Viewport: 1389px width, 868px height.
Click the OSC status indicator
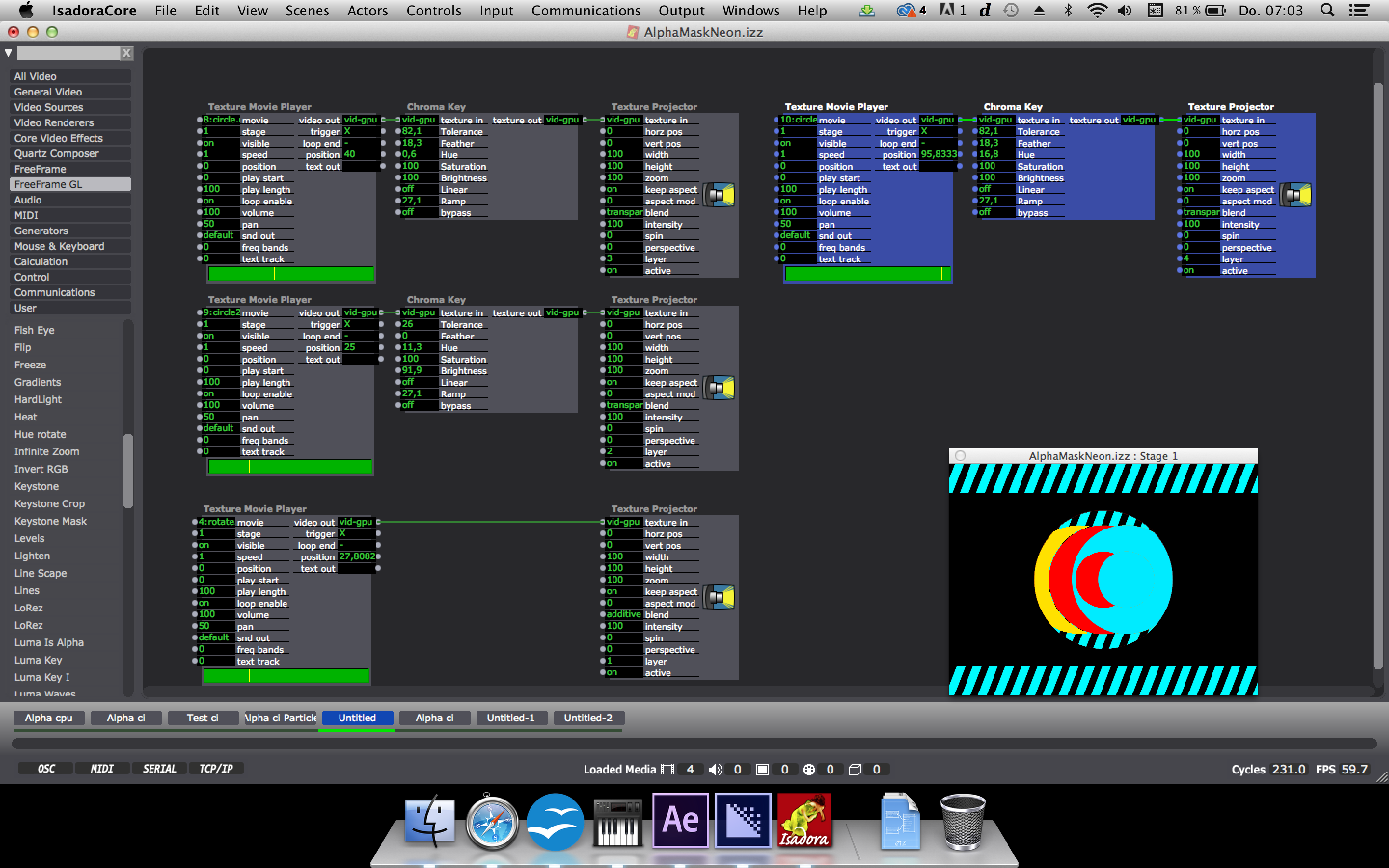click(46, 768)
